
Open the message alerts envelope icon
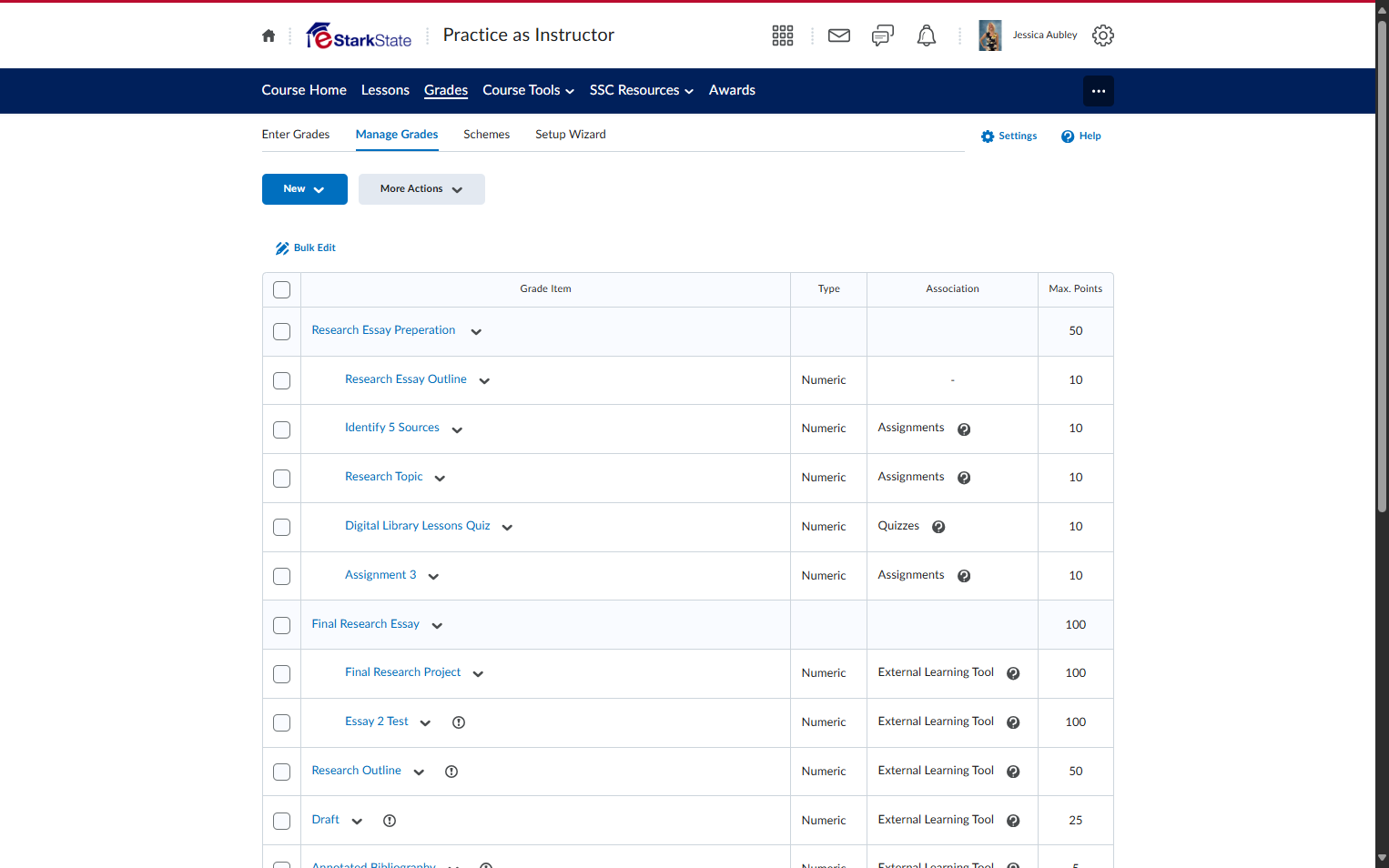pos(839,35)
